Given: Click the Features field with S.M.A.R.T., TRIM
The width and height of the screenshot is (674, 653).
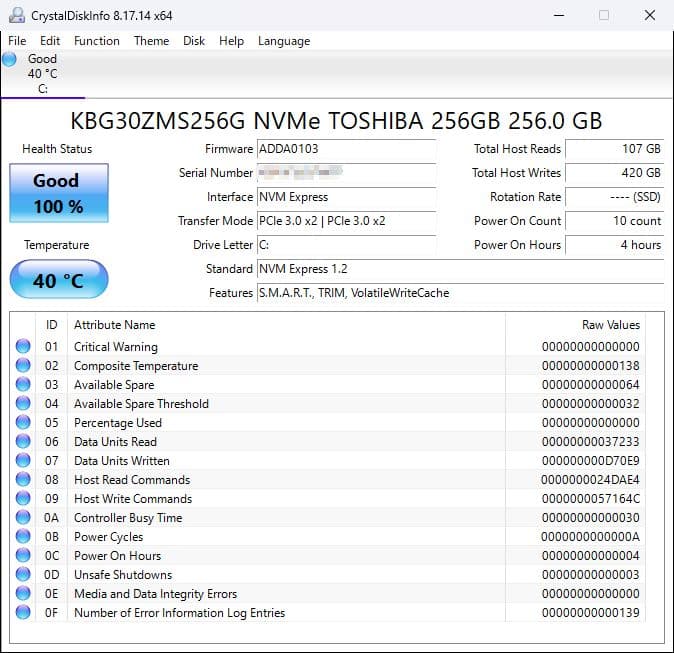Looking at the screenshot, I should (x=460, y=293).
